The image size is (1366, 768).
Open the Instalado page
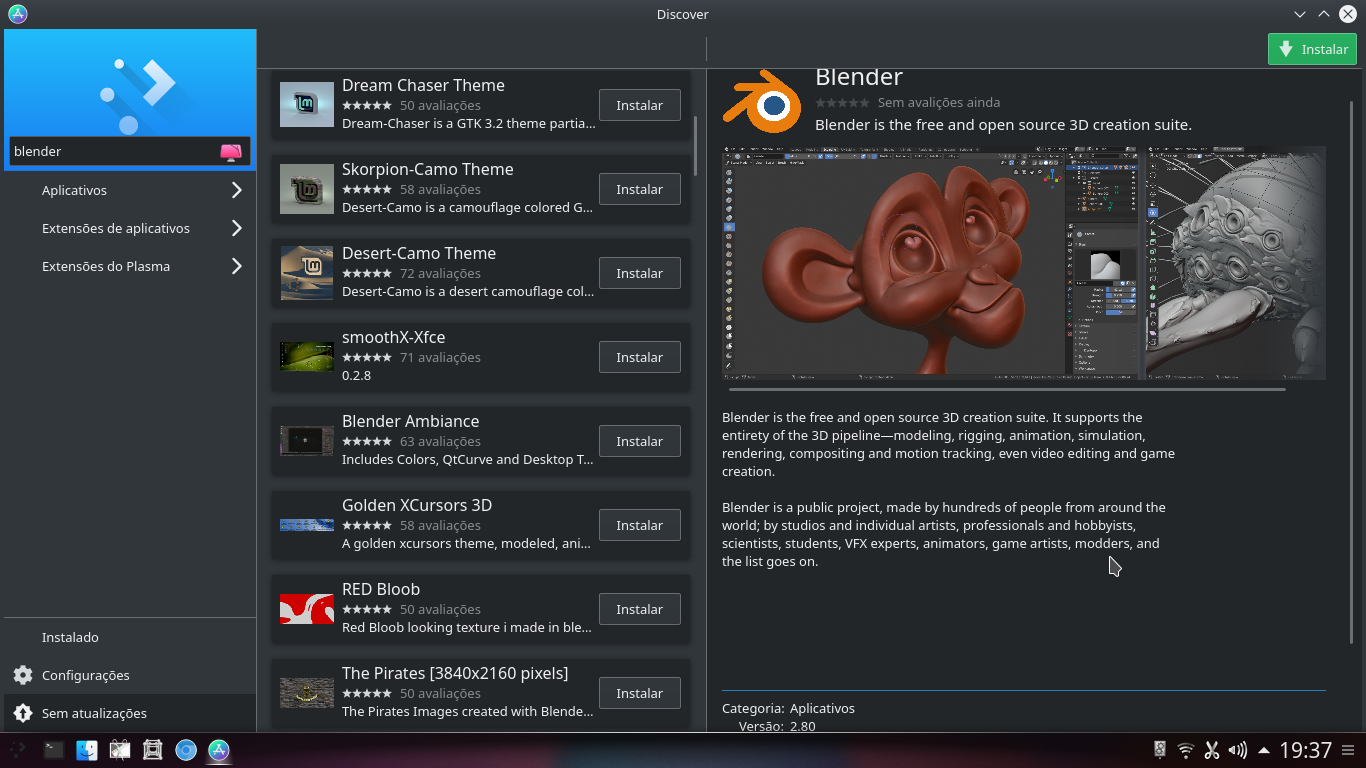click(x=130, y=637)
